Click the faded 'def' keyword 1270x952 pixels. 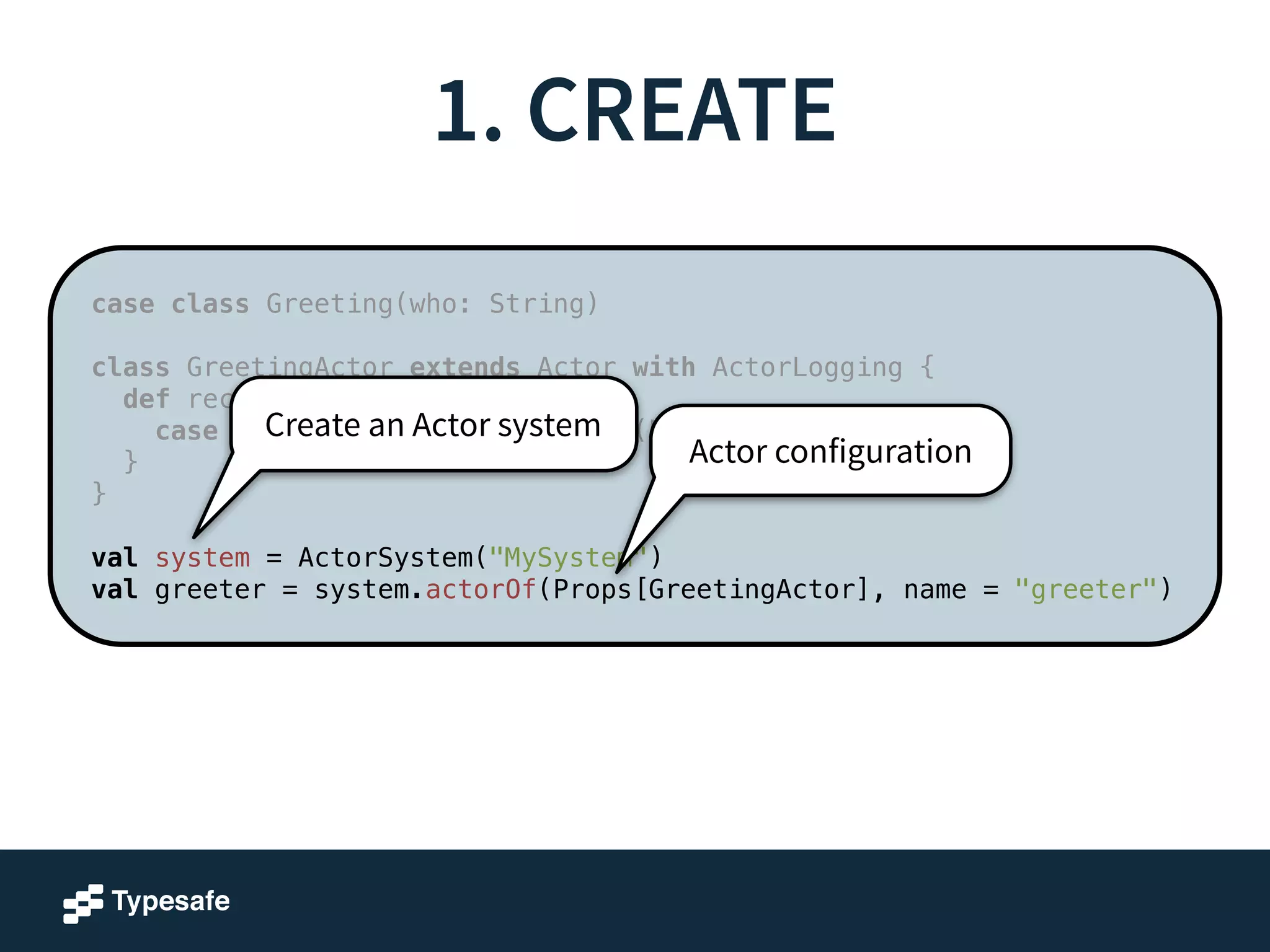pos(146,399)
